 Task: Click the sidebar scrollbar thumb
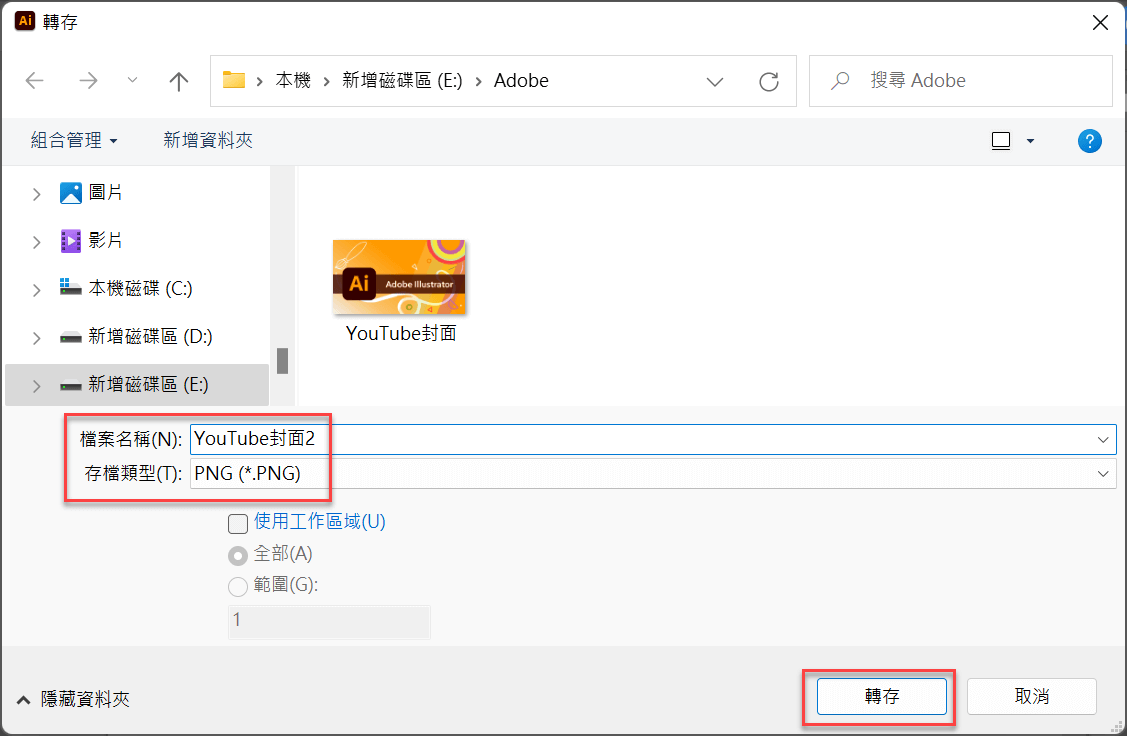(x=282, y=361)
